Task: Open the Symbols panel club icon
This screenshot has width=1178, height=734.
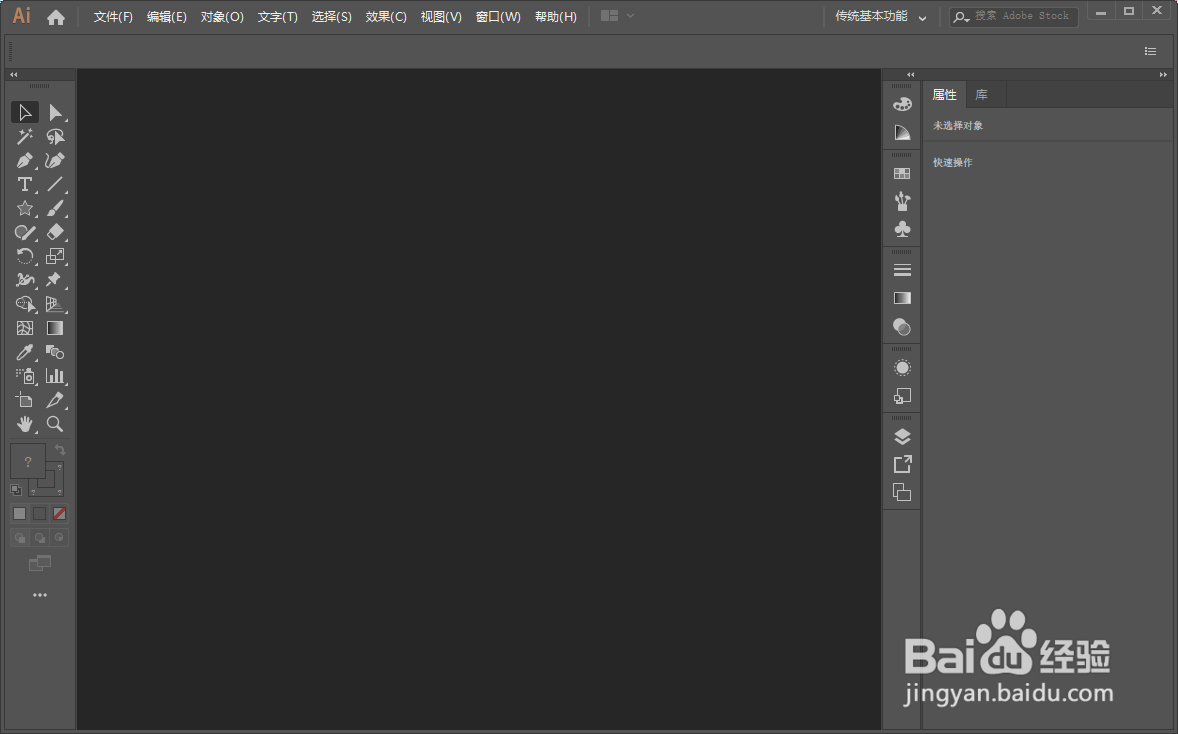Action: 902,229
